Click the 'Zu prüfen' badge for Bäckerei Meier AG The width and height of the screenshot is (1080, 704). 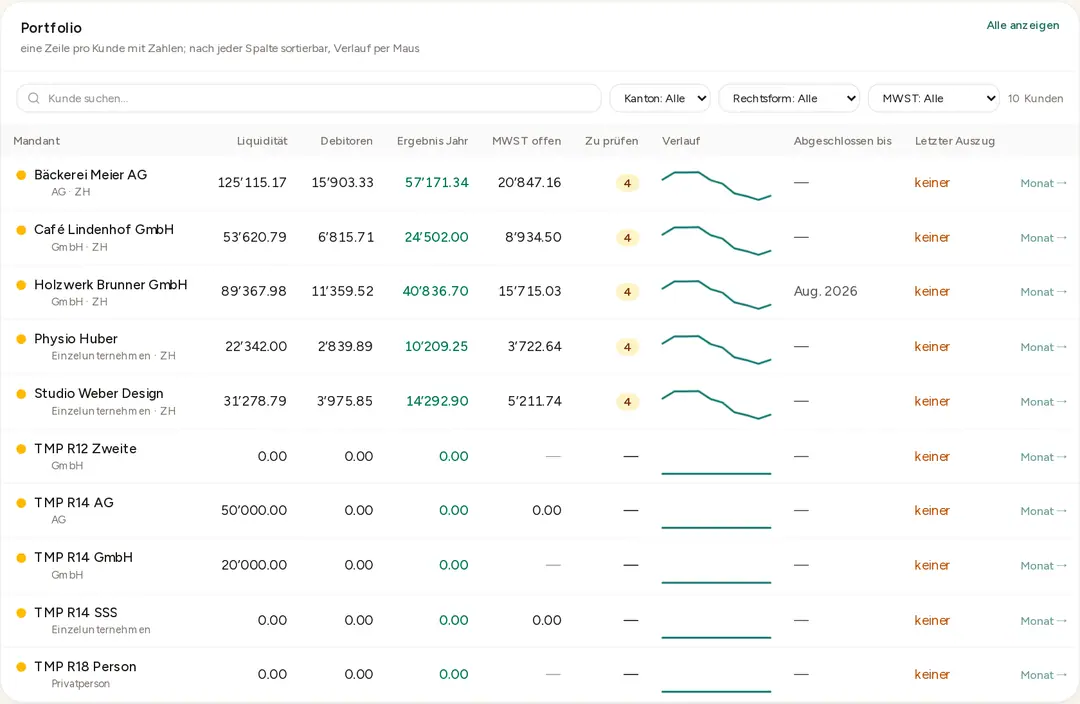pos(627,183)
